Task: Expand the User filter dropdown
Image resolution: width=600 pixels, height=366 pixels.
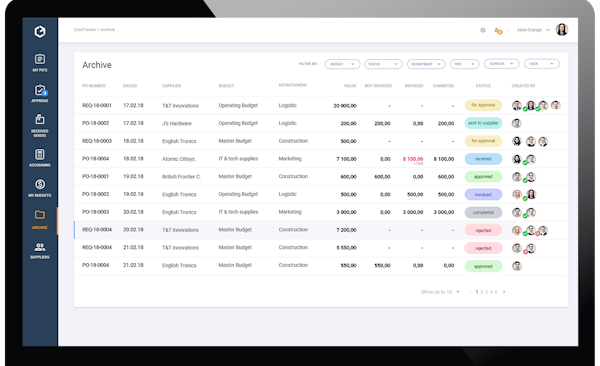Action: pyautogui.click(x=541, y=64)
